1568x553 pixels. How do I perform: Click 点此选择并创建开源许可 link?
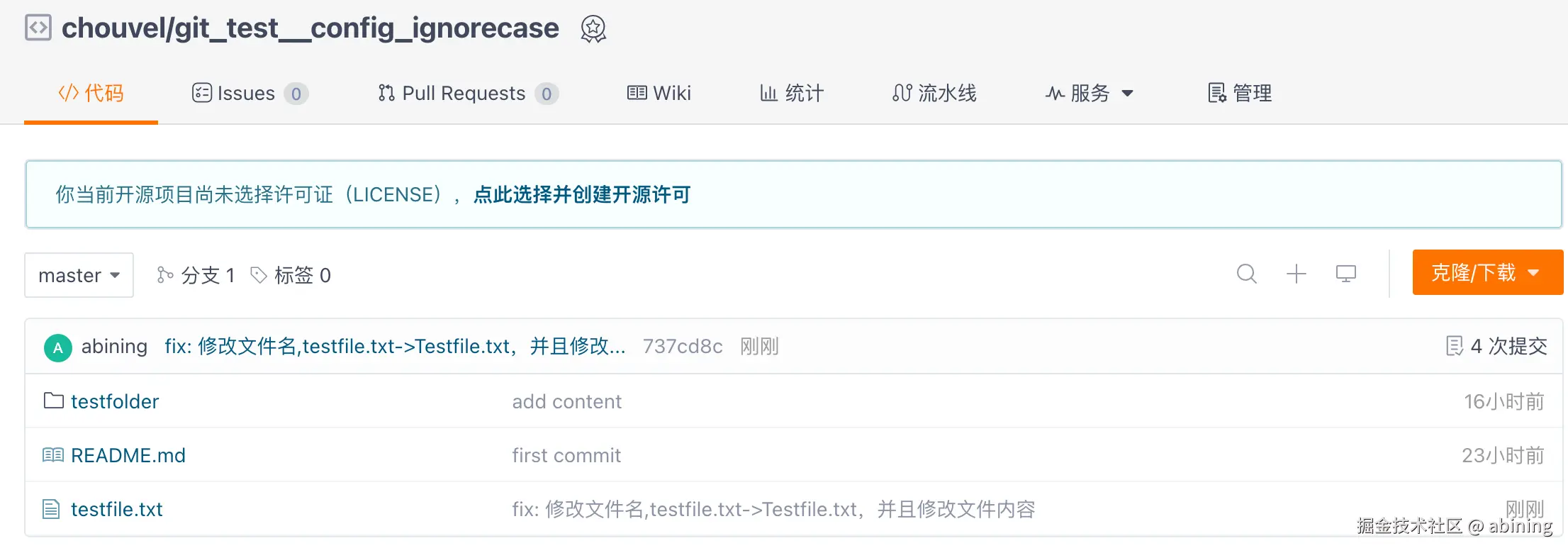tap(581, 195)
